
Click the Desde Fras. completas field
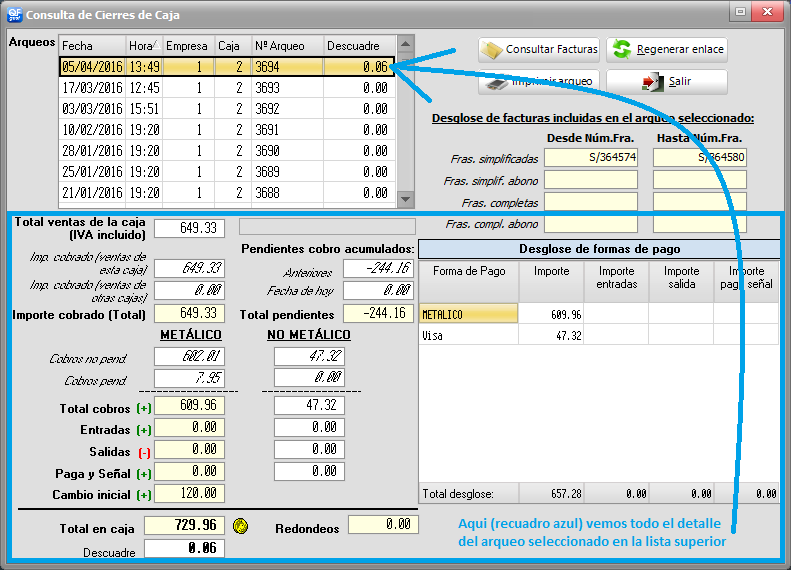591,201
